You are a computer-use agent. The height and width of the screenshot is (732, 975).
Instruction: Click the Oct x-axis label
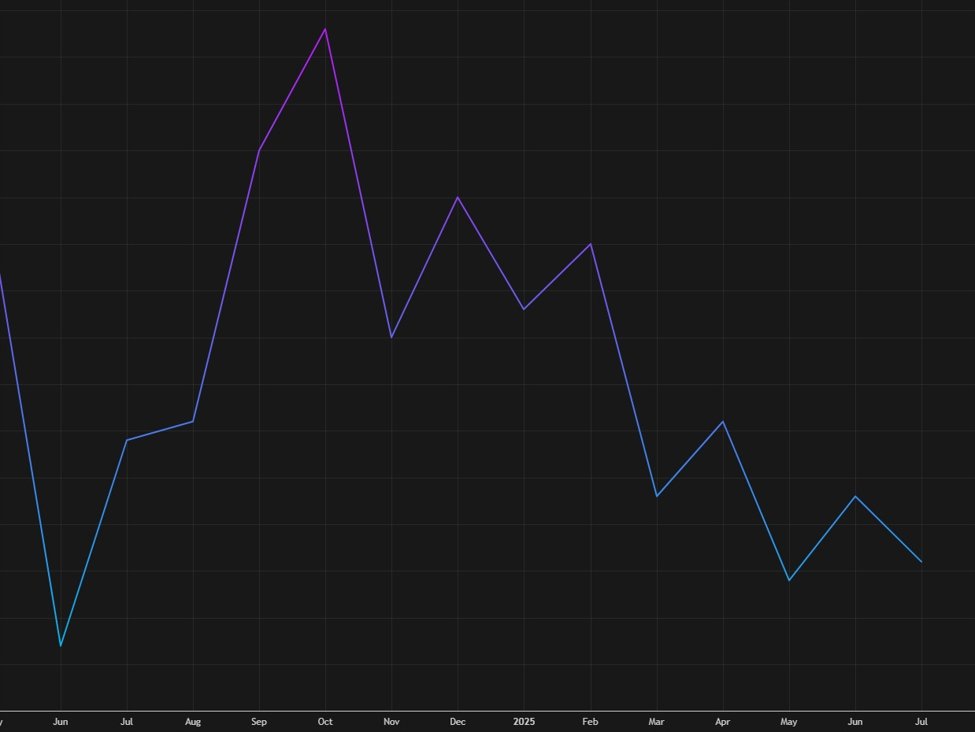(x=325, y=722)
